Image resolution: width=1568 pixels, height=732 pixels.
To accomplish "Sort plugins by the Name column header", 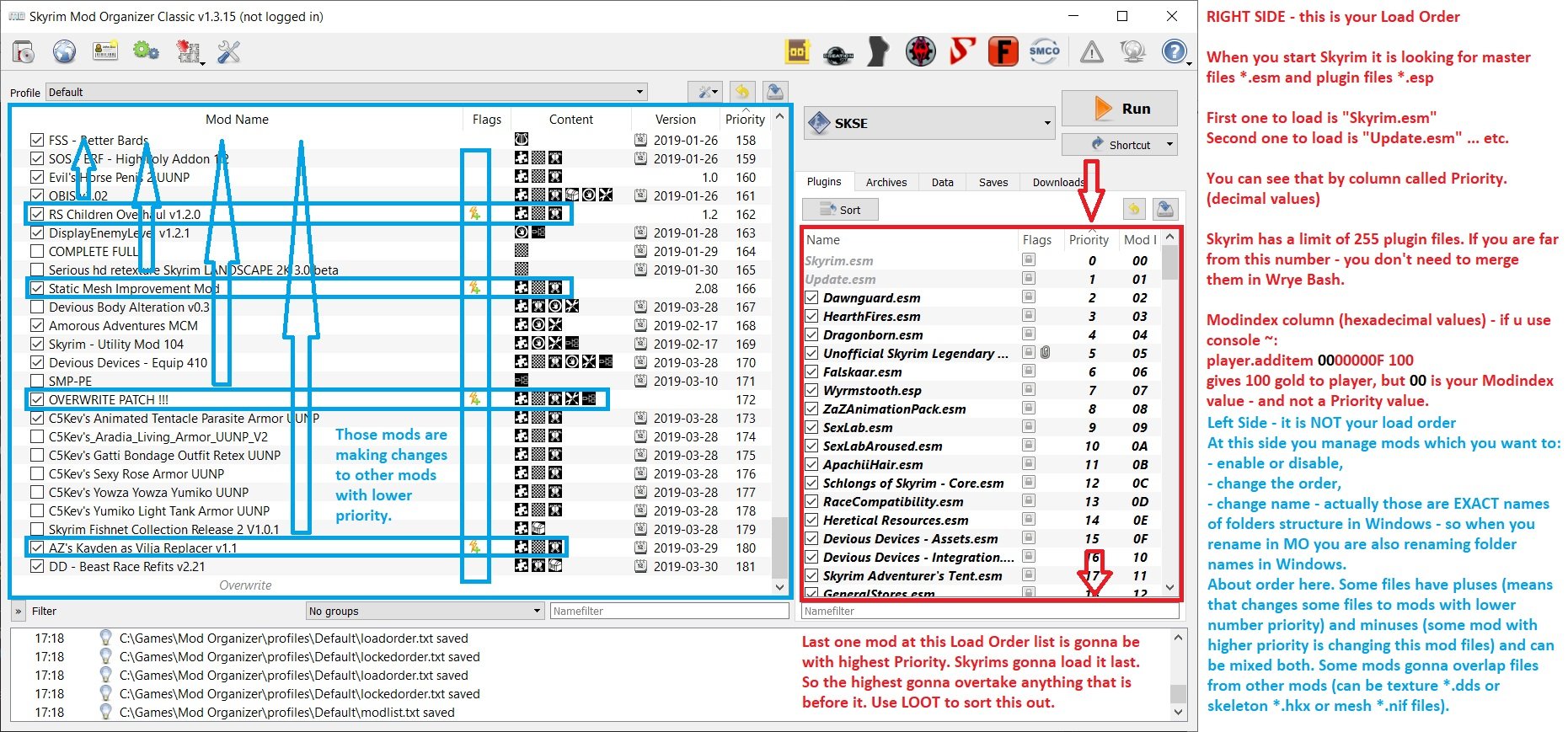I will pos(910,240).
